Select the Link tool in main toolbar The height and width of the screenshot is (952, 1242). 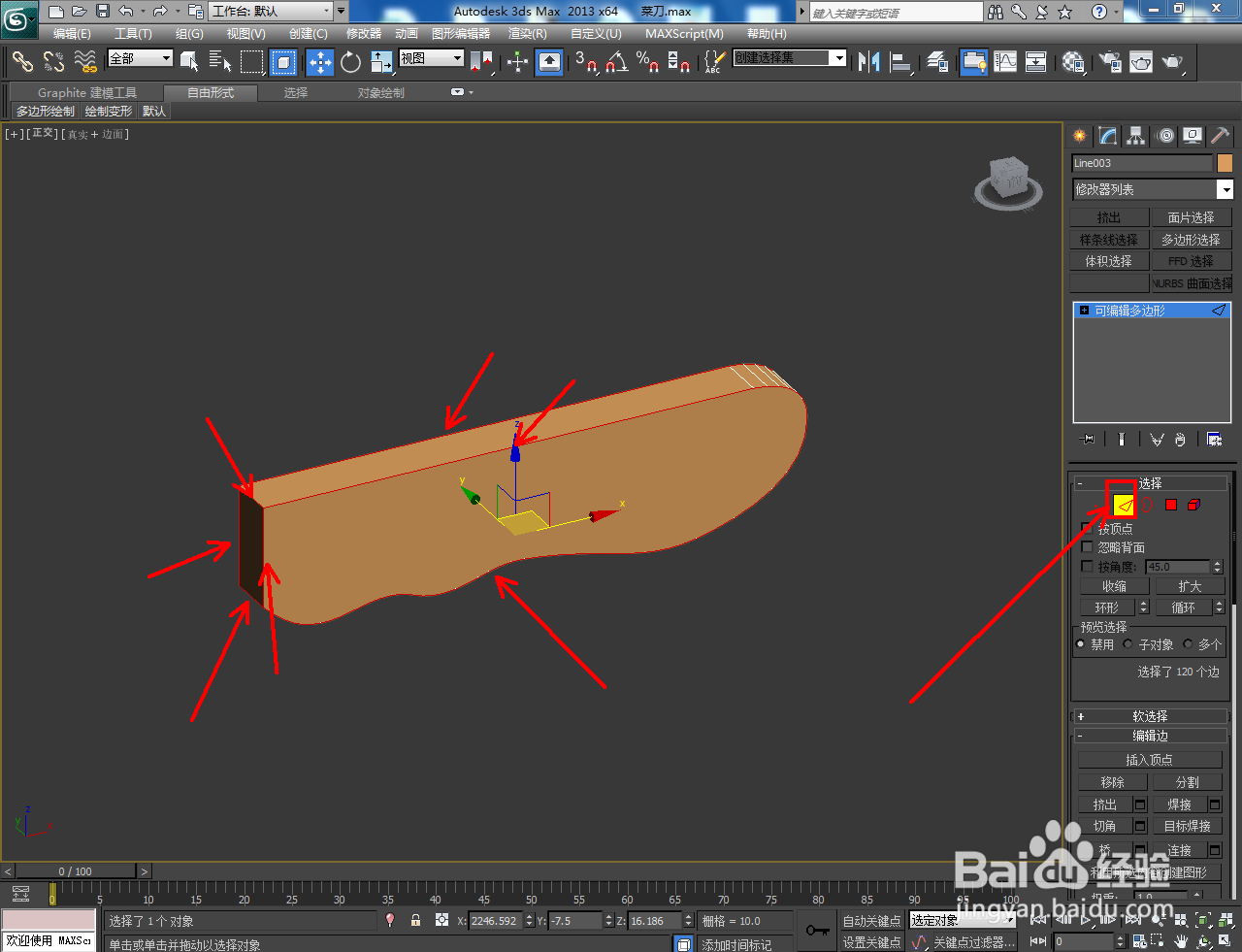(x=22, y=62)
